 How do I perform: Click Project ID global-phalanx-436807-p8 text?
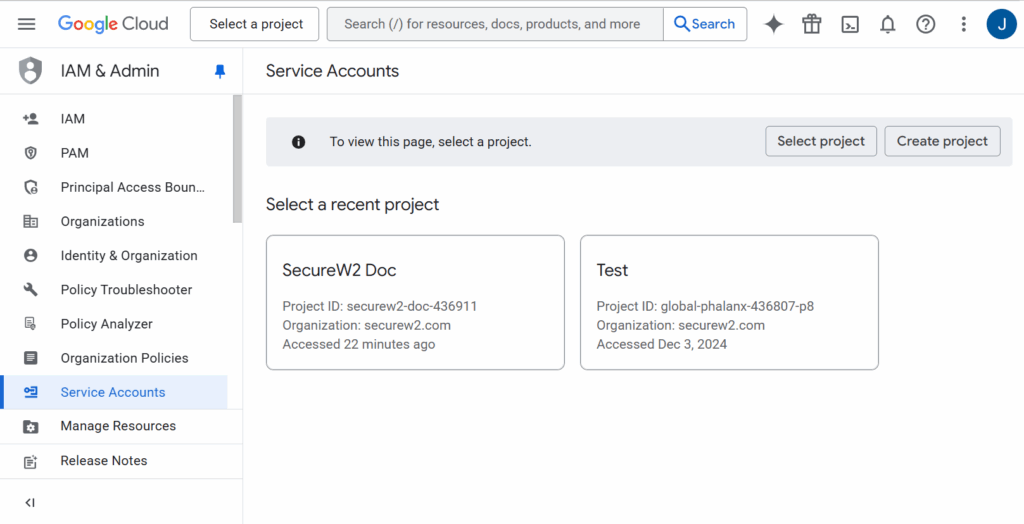click(x=705, y=306)
